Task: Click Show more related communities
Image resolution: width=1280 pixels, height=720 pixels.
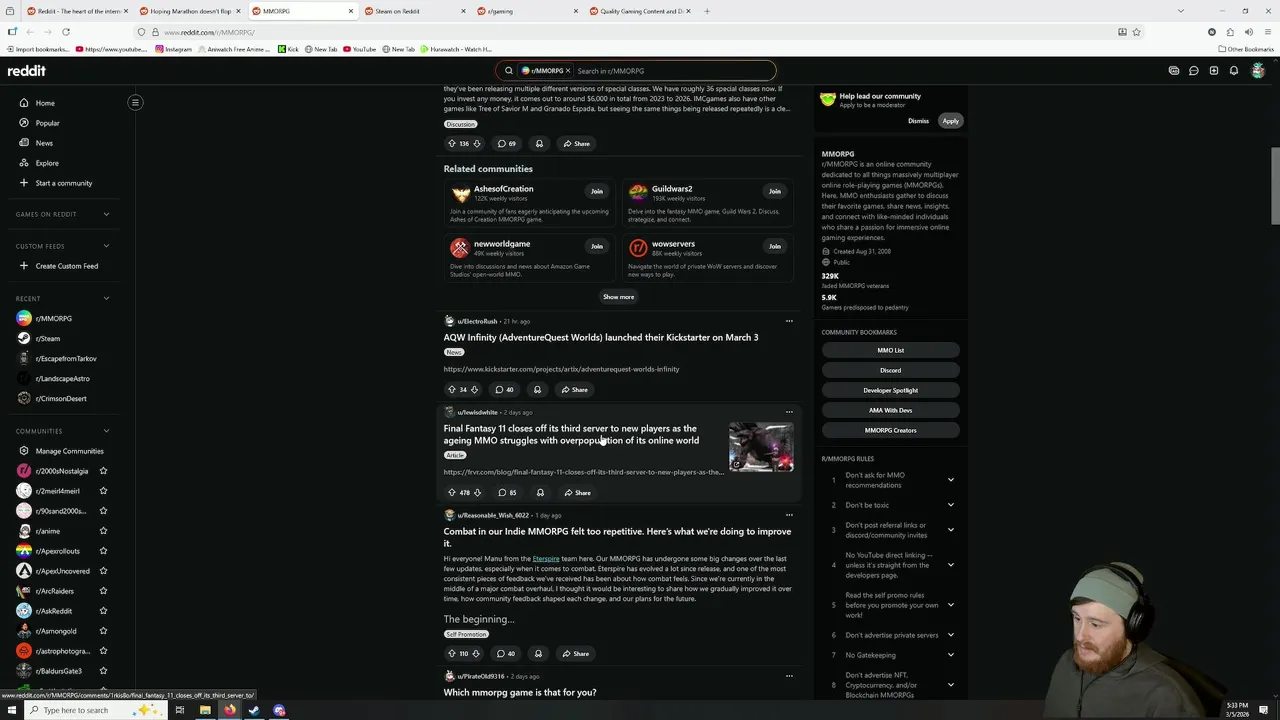Action: click(618, 297)
